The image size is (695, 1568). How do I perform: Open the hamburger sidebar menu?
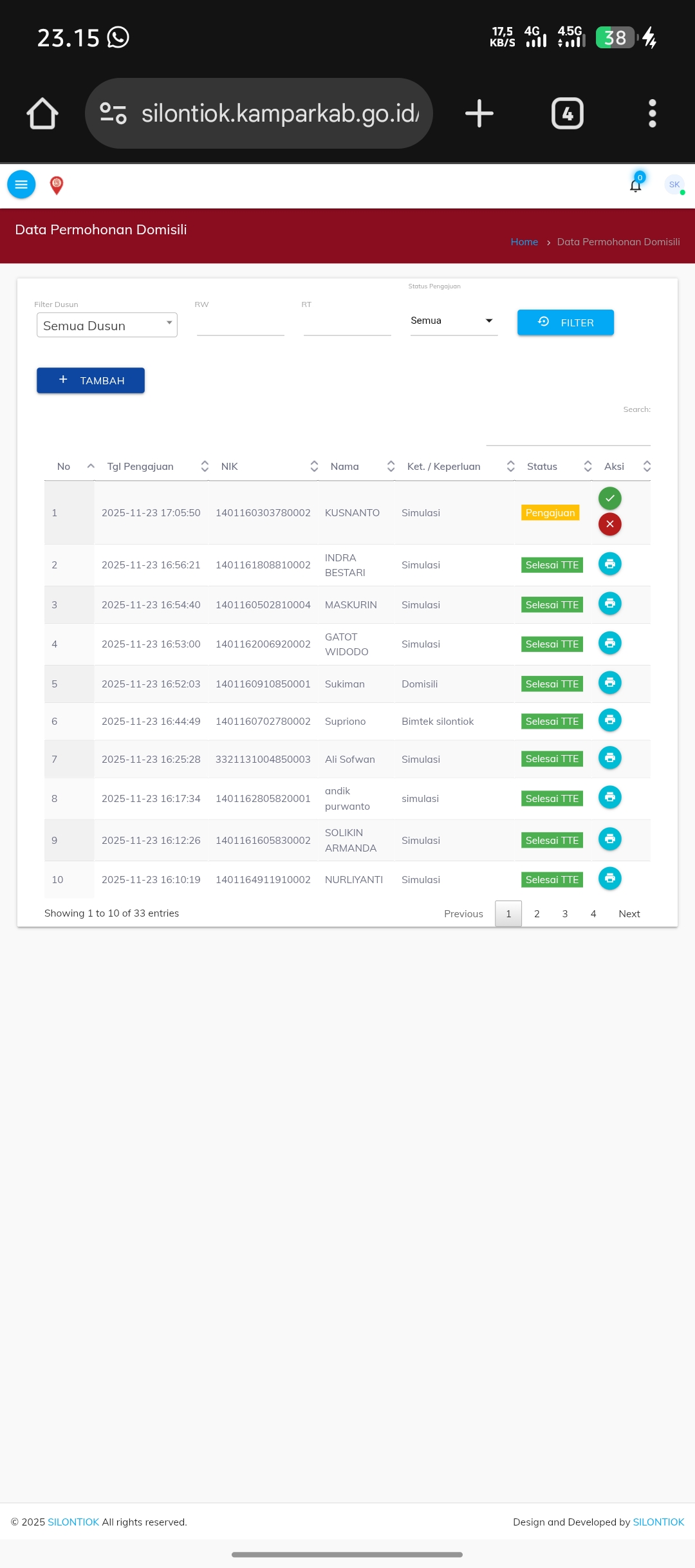tap(21, 185)
